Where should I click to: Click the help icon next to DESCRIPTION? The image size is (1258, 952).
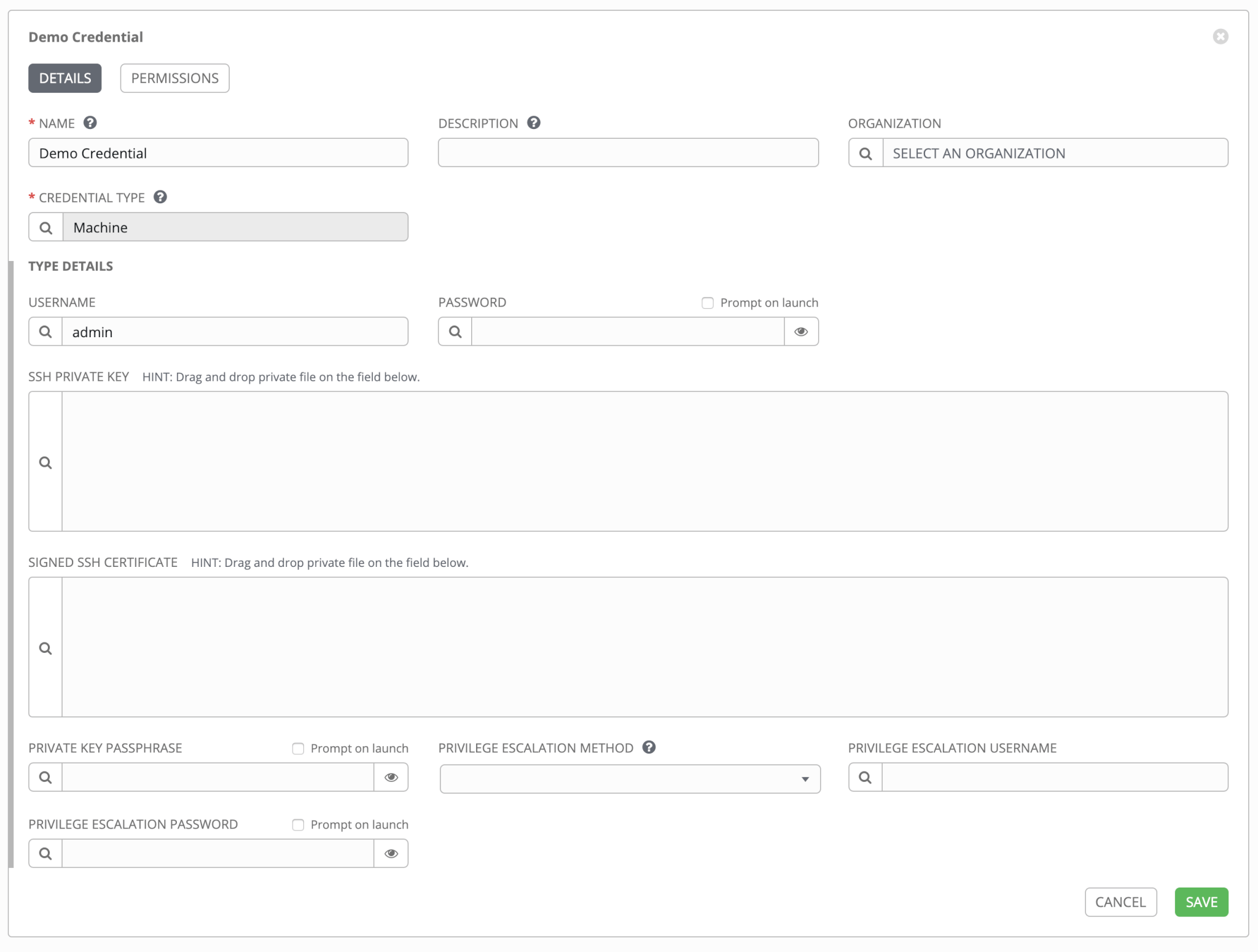534,123
